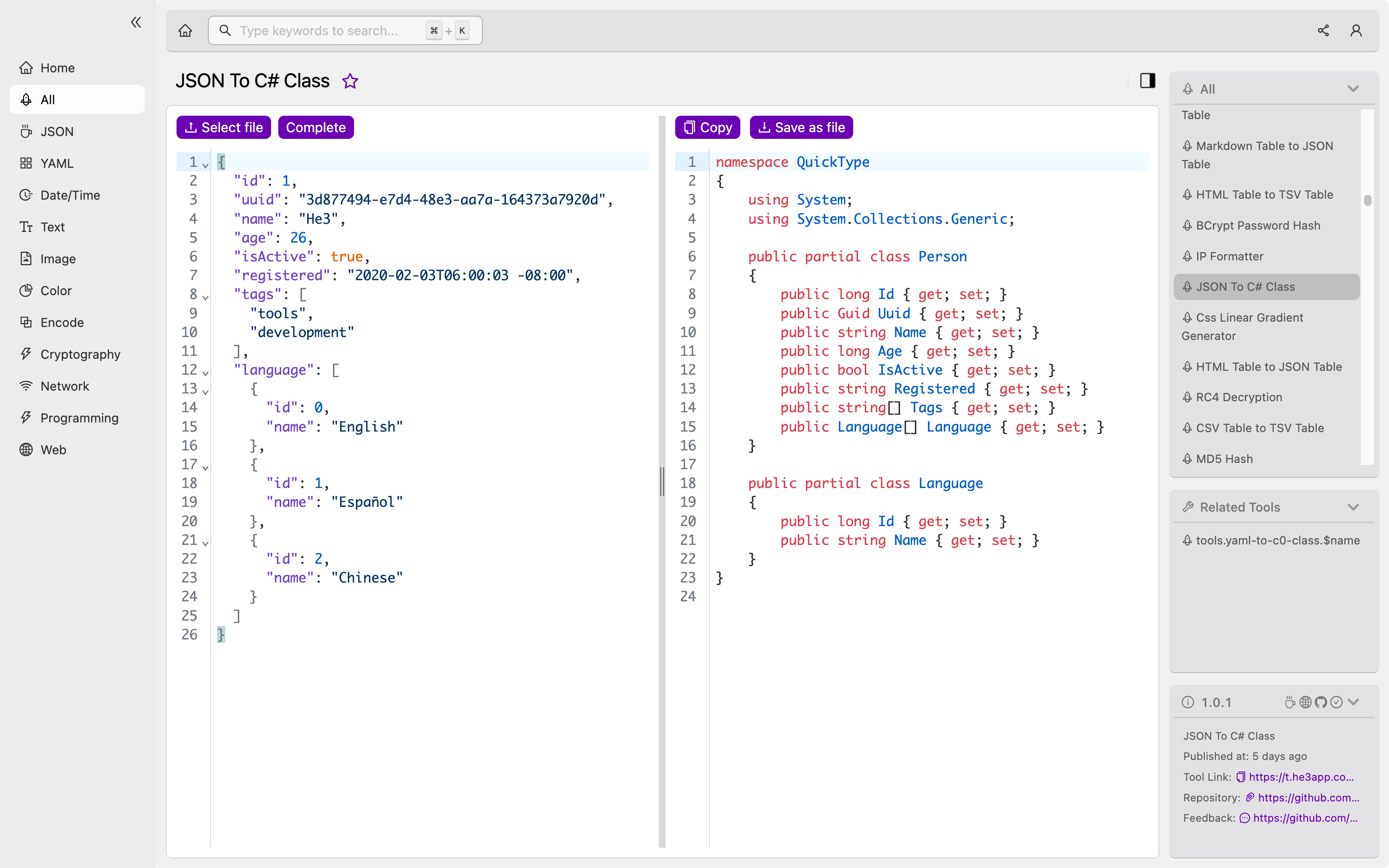Select the Programming menu item in sidebar

tap(79, 418)
